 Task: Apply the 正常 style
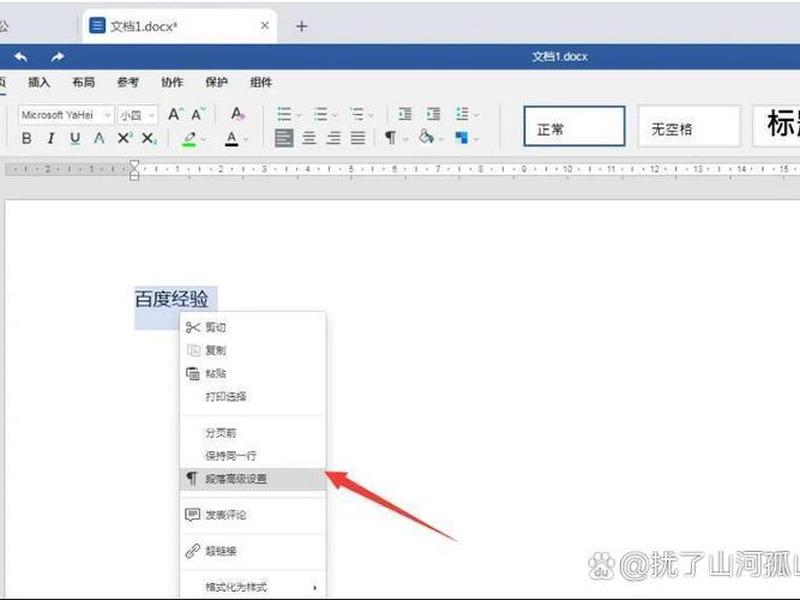[x=574, y=126]
